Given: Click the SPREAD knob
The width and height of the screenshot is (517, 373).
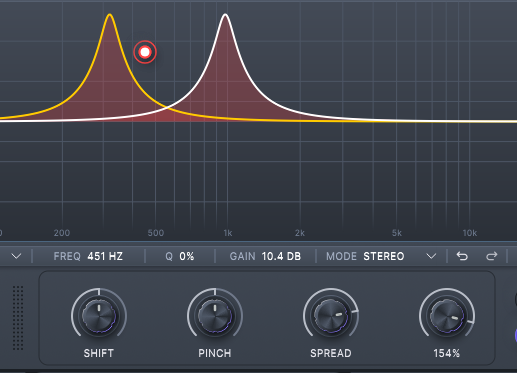Looking at the screenshot, I should pyautogui.click(x=331, y=315).
